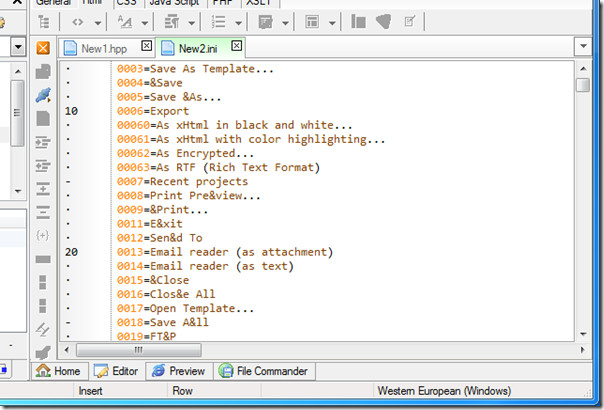The width and height of the screenshot is (604, 410).
Task: Click the left panel scroll-down arrow
Action: tap(18, 191)
